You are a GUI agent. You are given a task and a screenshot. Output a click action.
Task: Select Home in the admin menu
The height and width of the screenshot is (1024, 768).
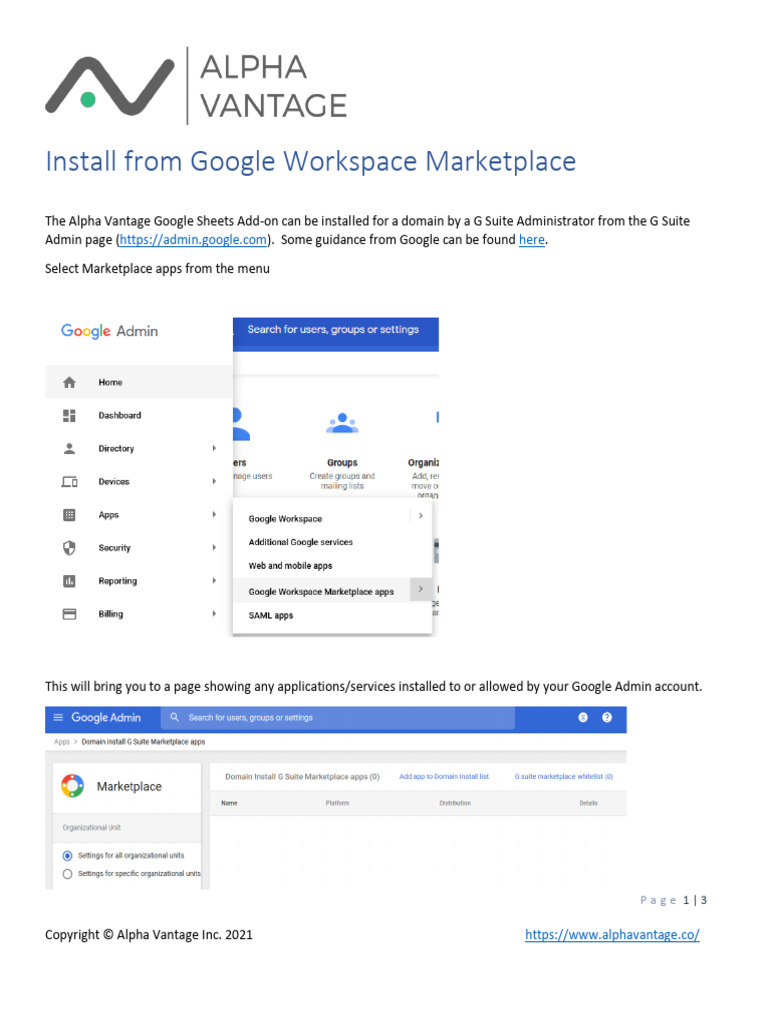(x=138, y=382)
